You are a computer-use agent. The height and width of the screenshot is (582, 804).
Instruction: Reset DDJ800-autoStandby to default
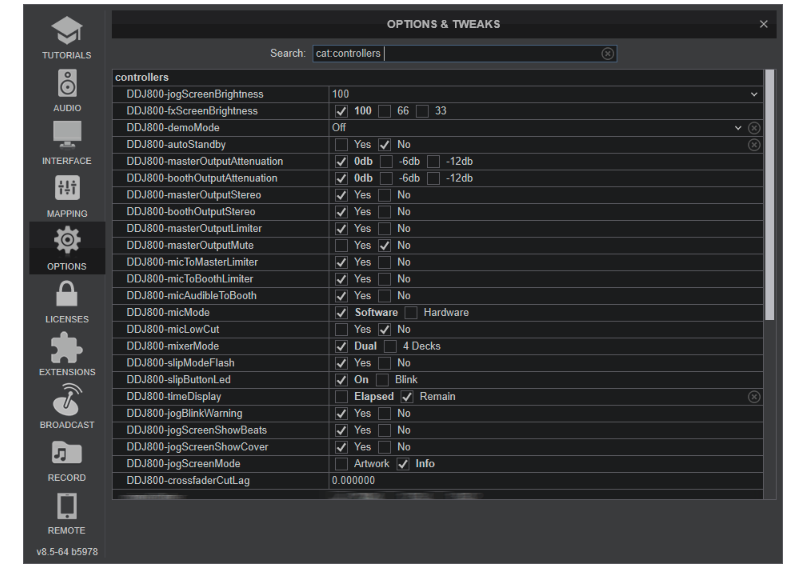(754, 145)
